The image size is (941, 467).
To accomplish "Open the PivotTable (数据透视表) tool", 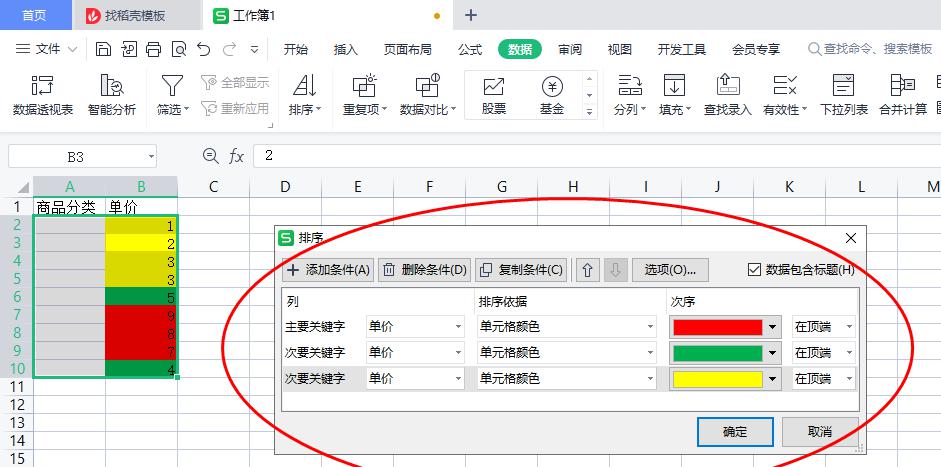I will pyautogui.click(x=43, y=95).
